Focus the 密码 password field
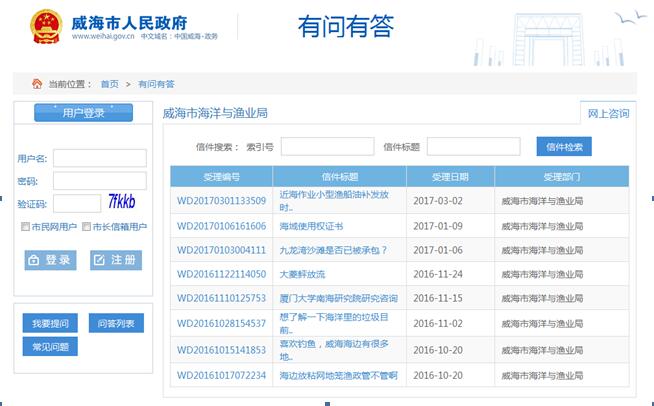654x406 pixels. point(99,181)
